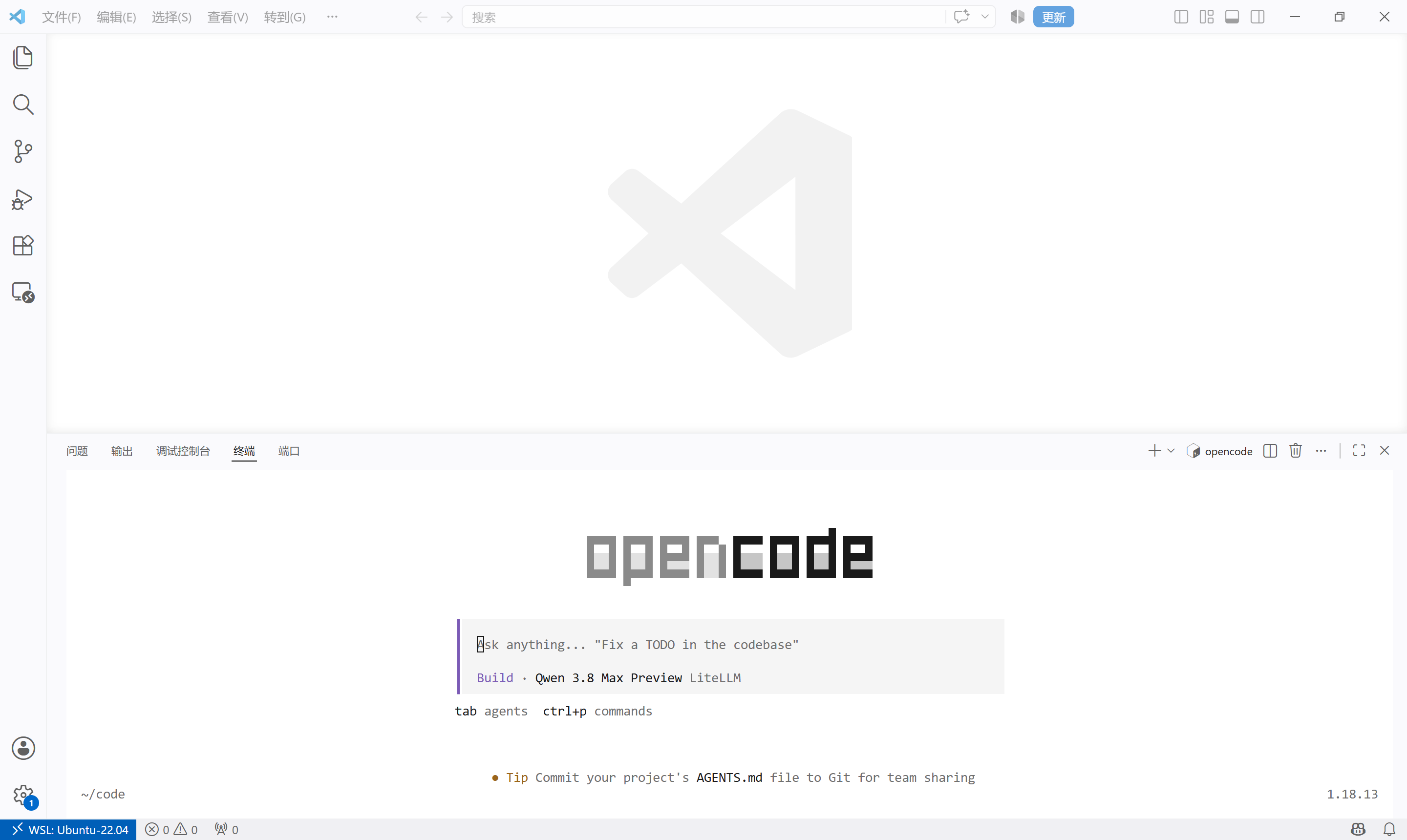Close the terminal panel
The height and width of the screenshot is (840, 1407).
coord(1385,451)
